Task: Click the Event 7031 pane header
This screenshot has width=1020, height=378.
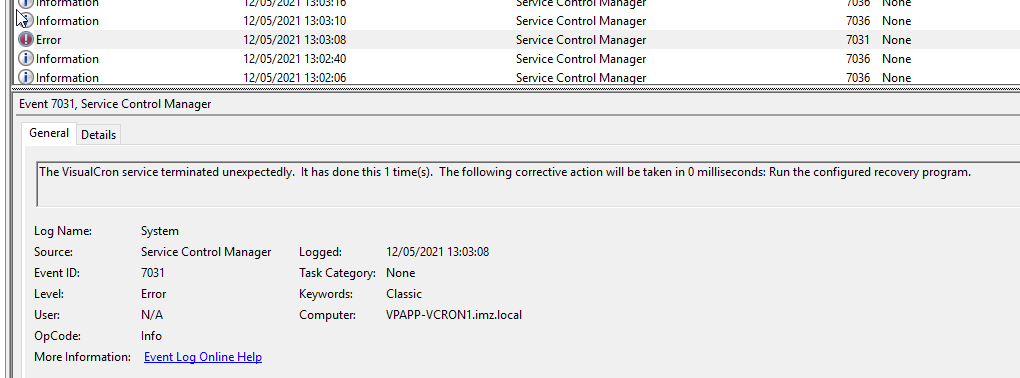Action: coord(115,104)
